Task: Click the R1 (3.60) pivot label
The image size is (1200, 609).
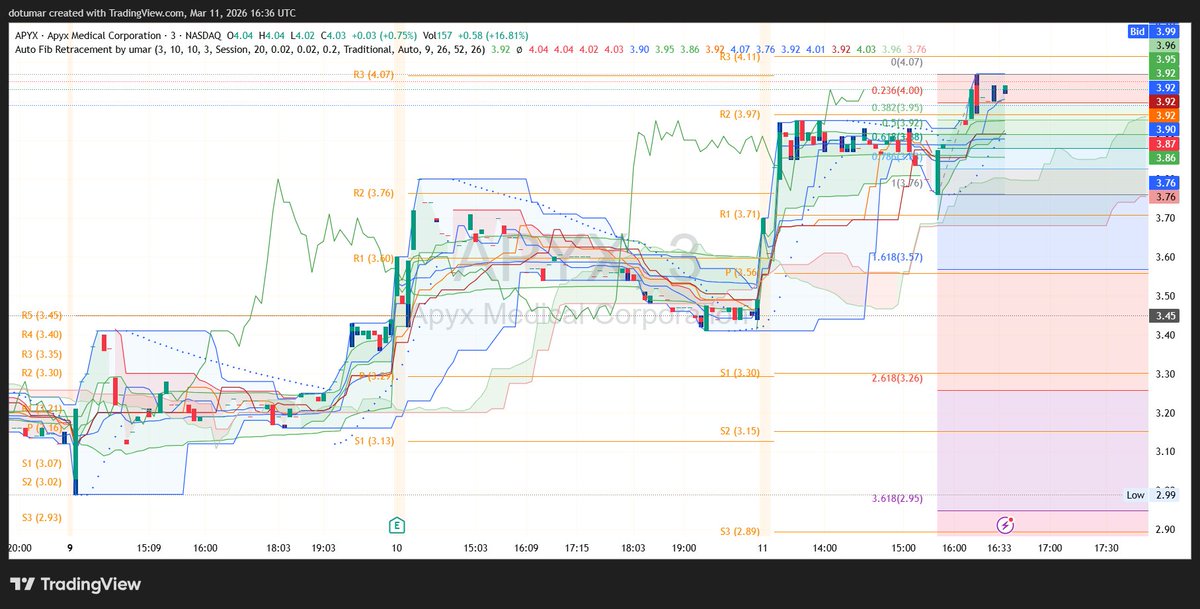Action: (373, 258)
